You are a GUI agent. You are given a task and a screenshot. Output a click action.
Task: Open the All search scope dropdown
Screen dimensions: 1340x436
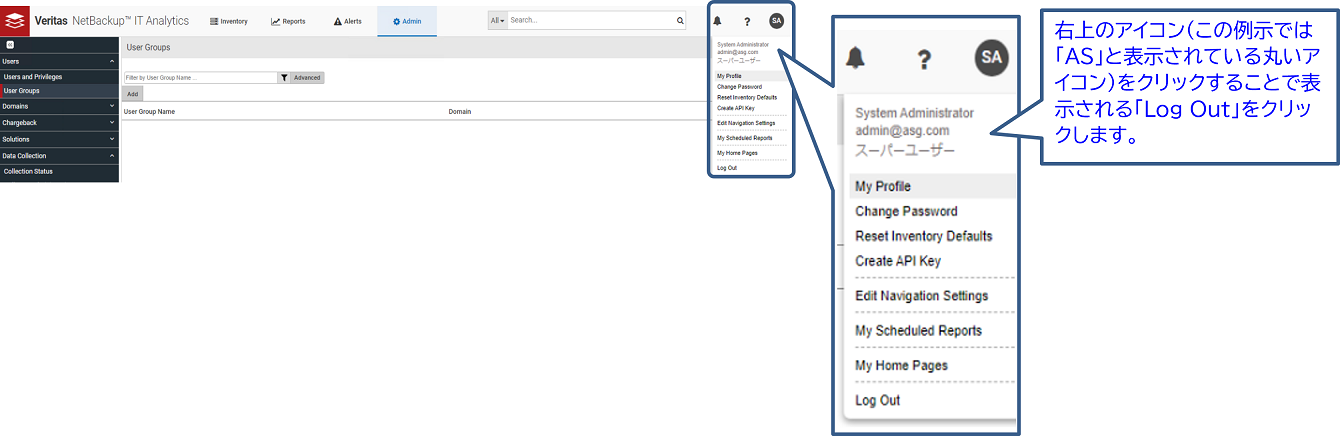pos(497,20)
